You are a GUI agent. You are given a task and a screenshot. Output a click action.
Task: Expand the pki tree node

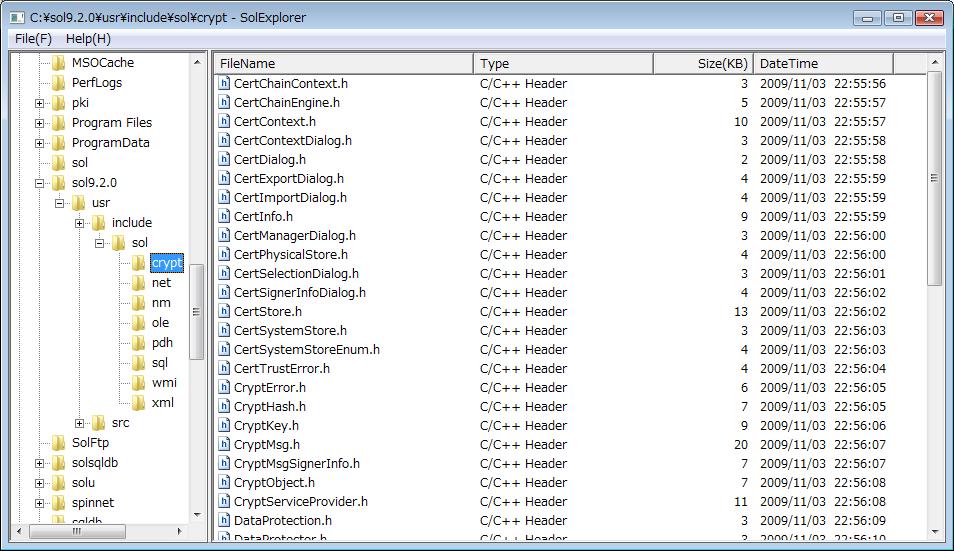click(40, 103)
